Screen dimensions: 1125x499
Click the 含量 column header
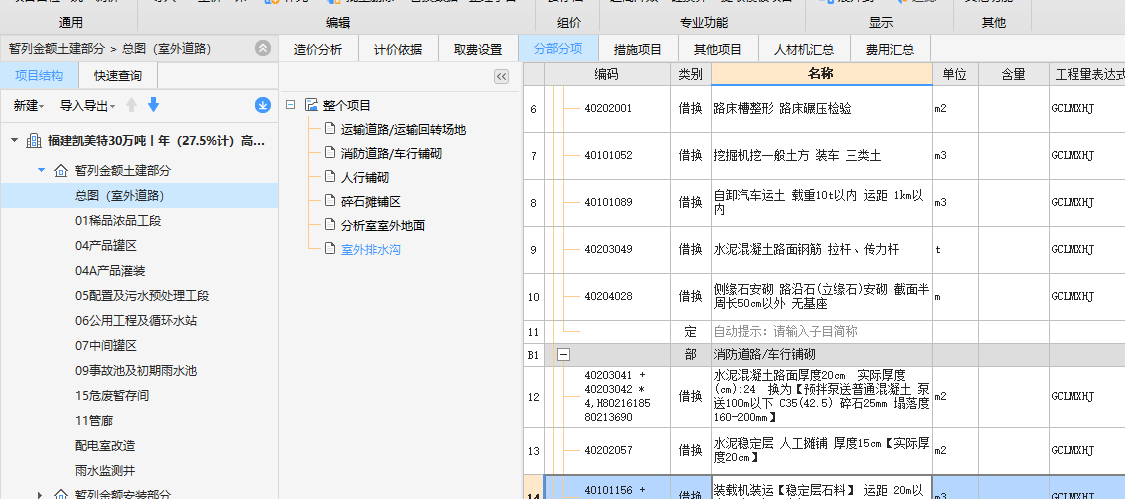tap(1013, 74)
